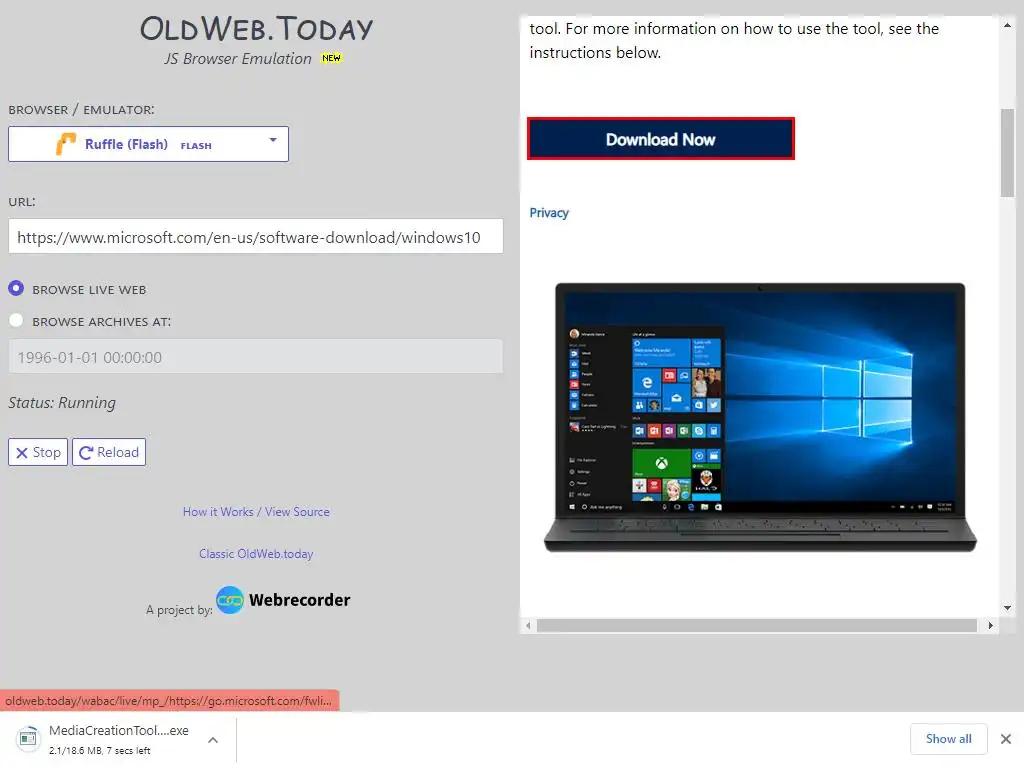Click the X icon on the Stop button
This screenshot has width=1024, height=768.
coord(22,453)
